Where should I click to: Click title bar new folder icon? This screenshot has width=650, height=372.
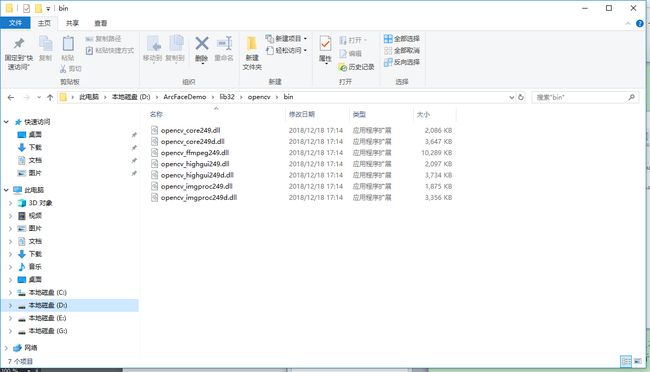[39, 8]
